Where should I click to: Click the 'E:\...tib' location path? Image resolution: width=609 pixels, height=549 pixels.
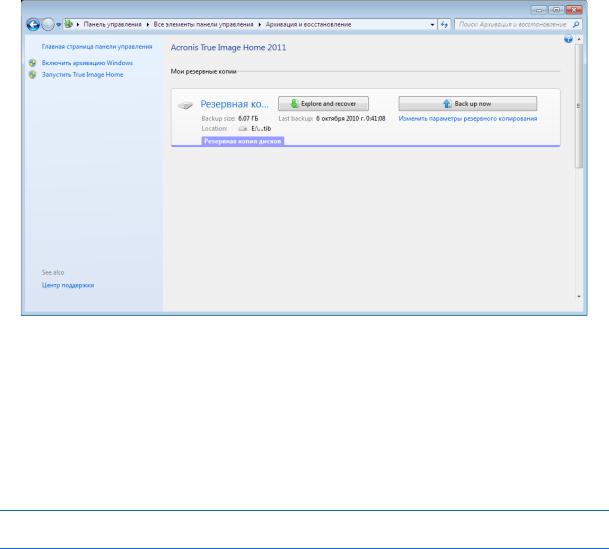tap(261, 129)
